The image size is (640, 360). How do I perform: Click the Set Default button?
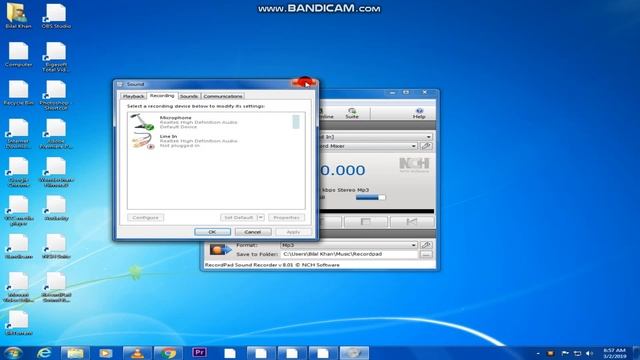coord(239,218)
